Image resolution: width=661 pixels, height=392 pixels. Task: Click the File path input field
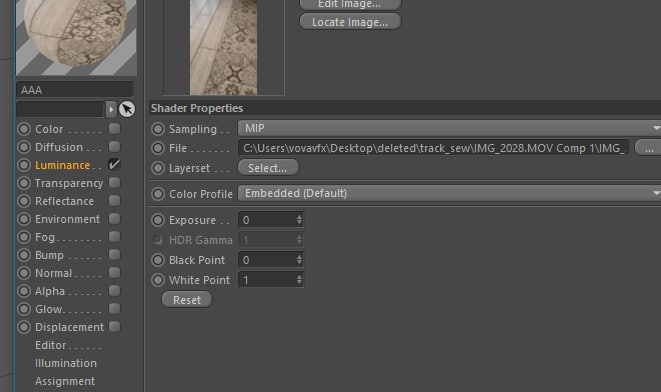(x=434, y=148)
